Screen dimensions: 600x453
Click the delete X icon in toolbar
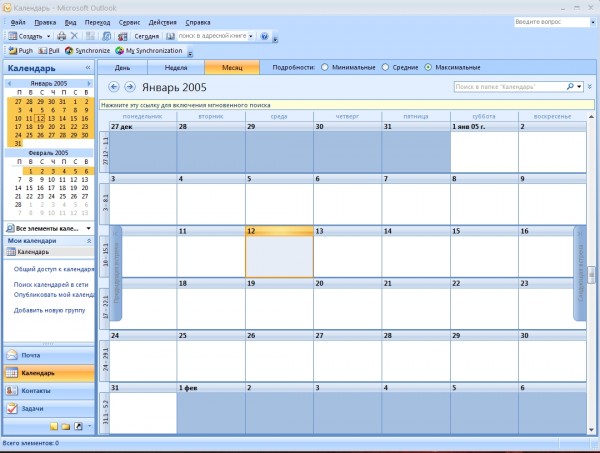click(x=74, y=36)
